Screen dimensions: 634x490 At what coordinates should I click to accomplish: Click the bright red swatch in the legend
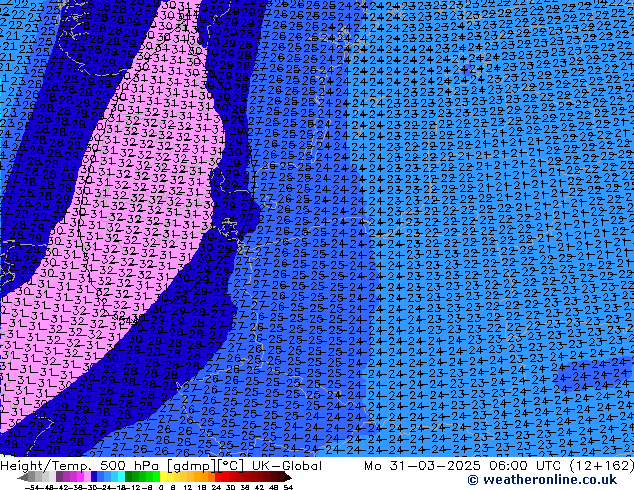coord(218,477)
